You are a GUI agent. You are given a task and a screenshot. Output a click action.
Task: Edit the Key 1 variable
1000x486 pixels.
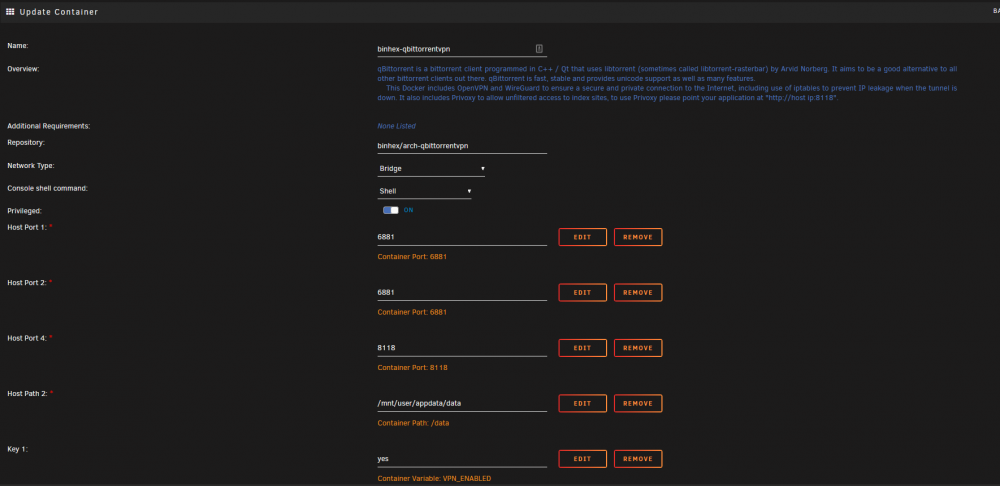click(582, 459)
